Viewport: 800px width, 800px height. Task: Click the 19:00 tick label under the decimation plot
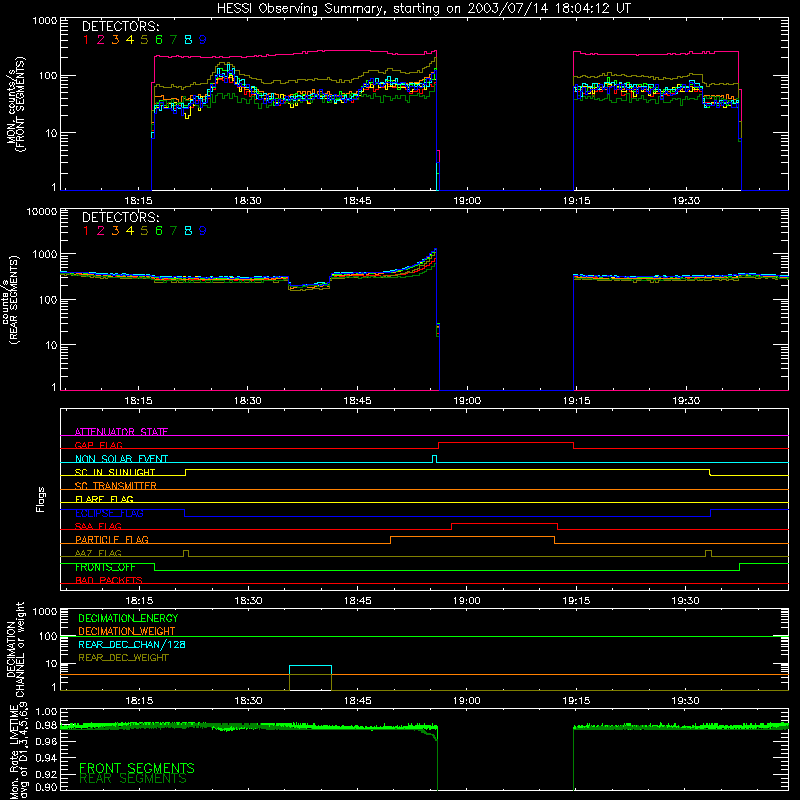point(467,701)
